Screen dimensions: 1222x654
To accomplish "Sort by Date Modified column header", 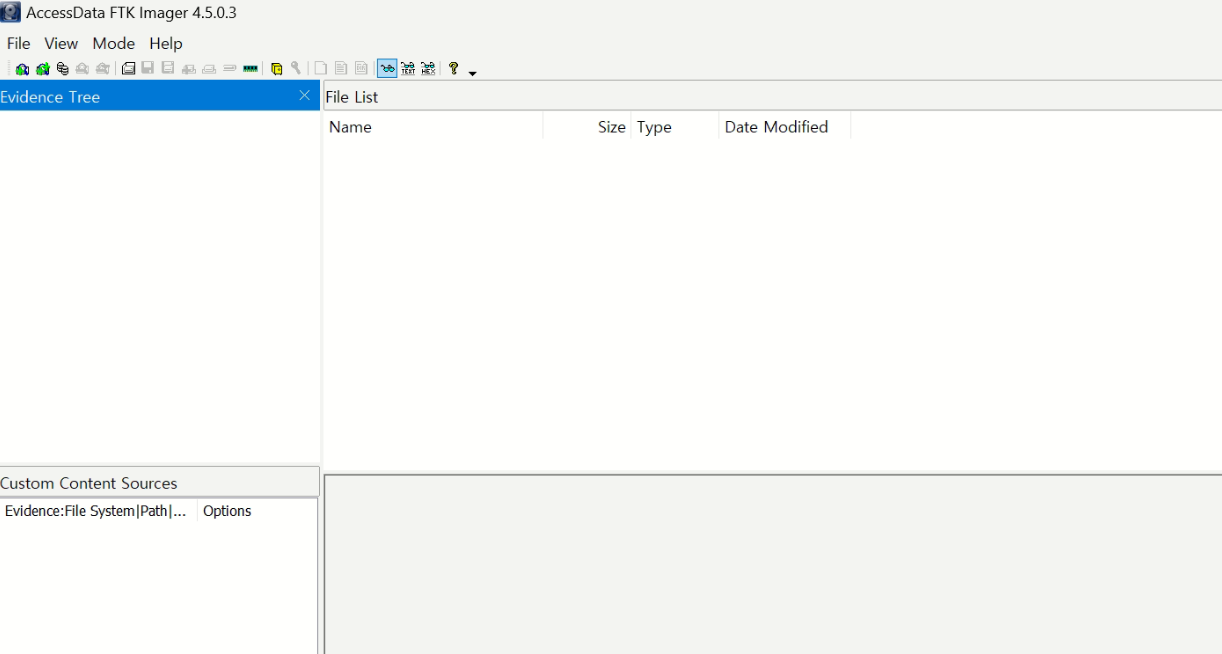I will [784, 127].
